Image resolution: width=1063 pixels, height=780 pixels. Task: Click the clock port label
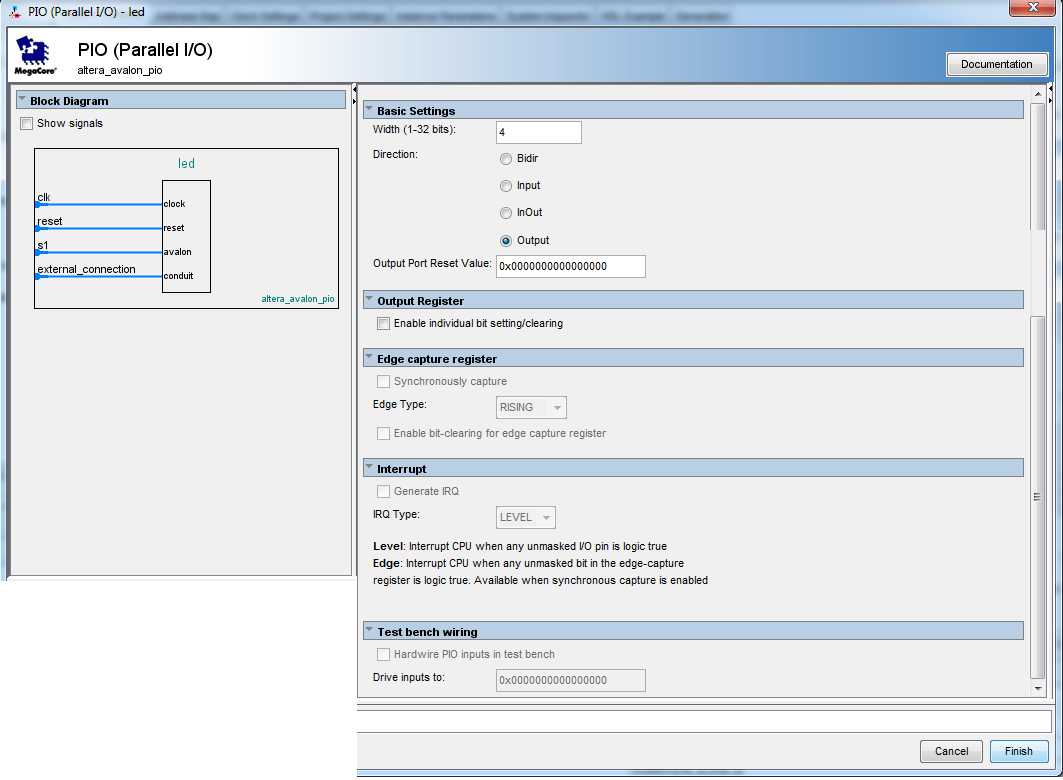click(174, 204)
